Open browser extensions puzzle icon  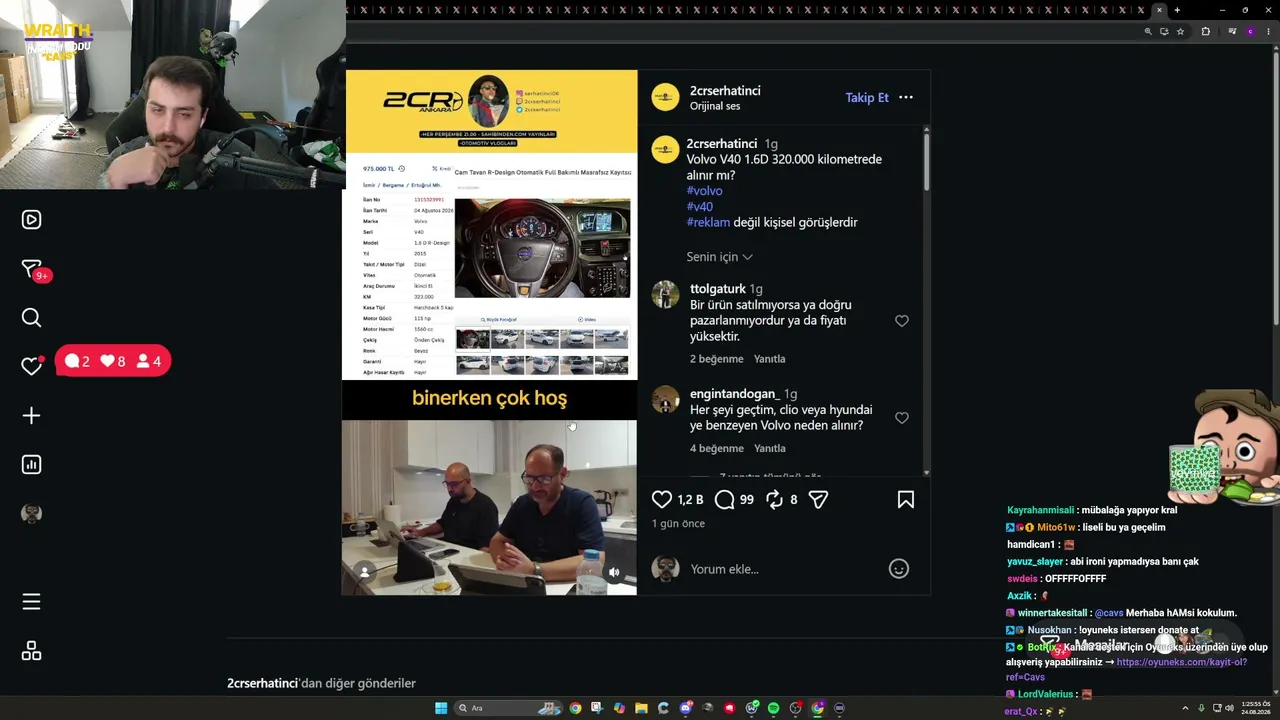point(1205,32)
